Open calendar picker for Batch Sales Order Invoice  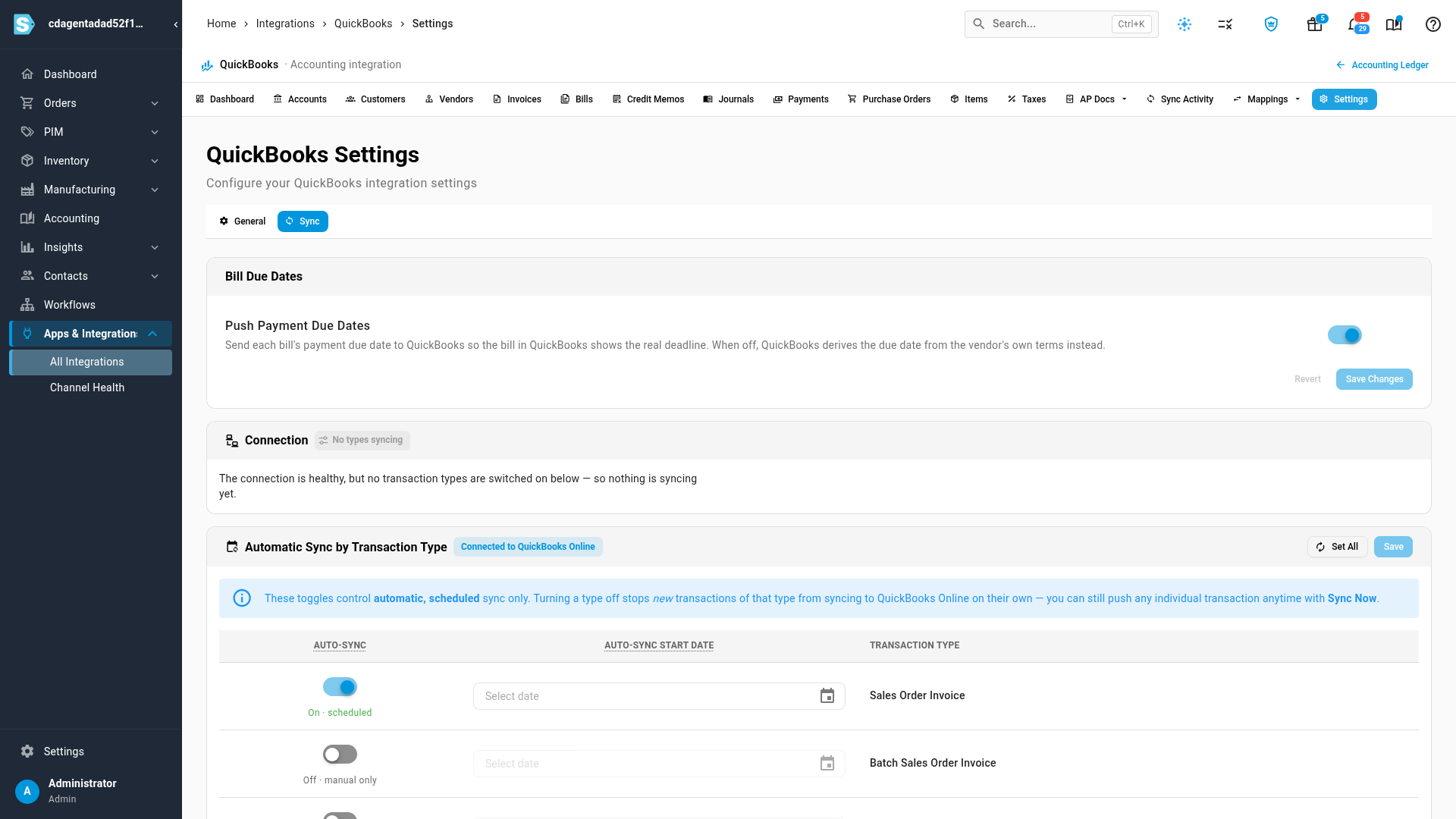[827, 764]
